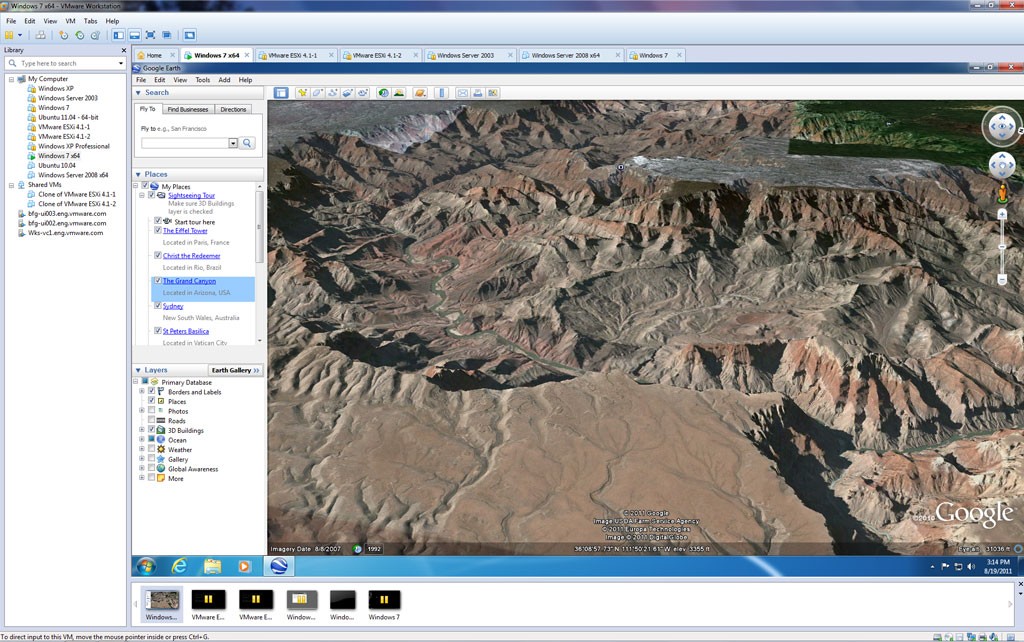This screenshot has height=642, width=1024.
Task: Open the Google Earth Tools menu
Action: tap(203, 80)
